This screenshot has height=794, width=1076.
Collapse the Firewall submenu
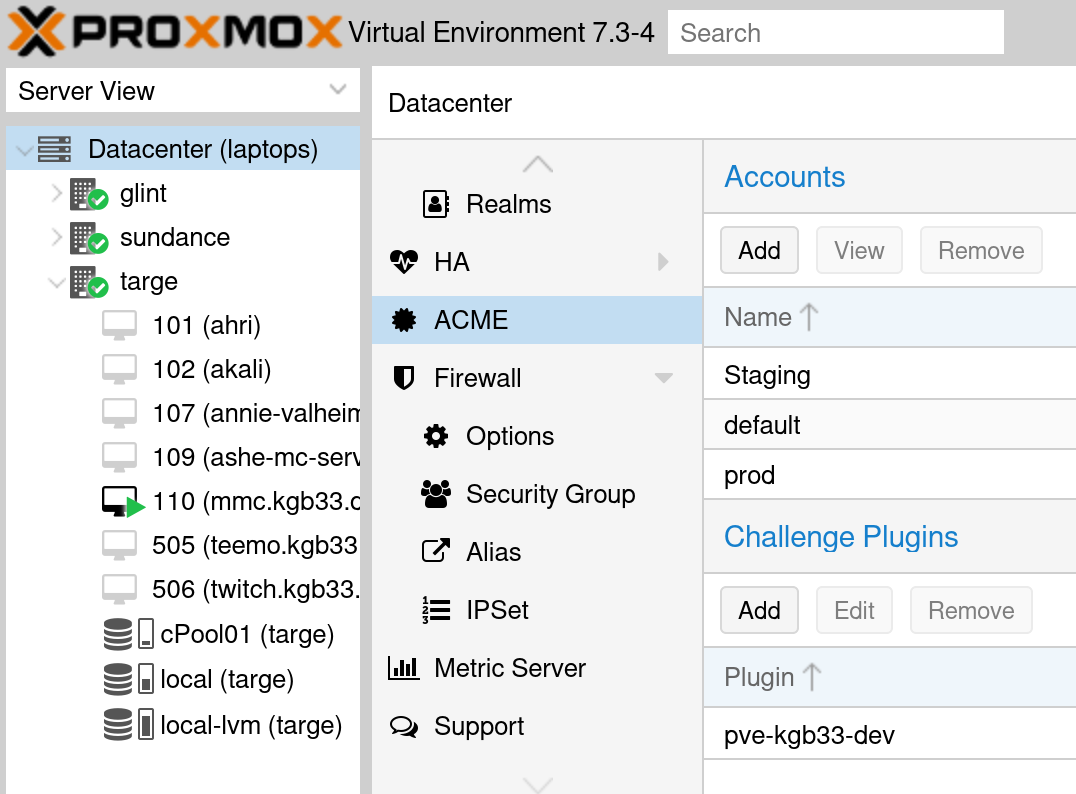click(x=663, y=377)
